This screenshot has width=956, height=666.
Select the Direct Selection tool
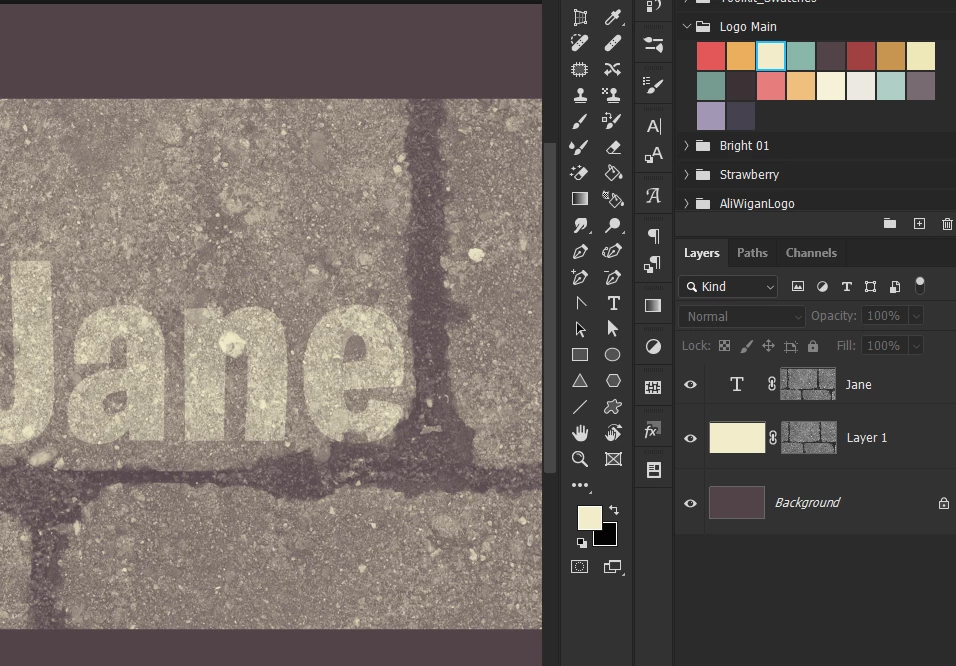613,329
